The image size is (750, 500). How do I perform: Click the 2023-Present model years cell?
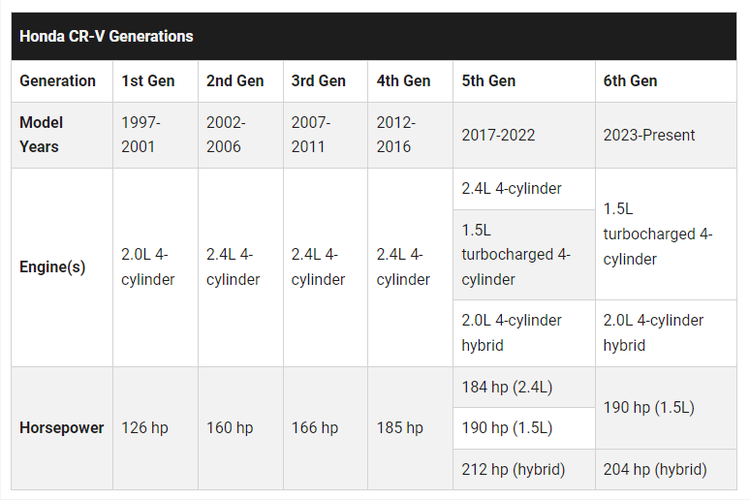click(649, 134)
